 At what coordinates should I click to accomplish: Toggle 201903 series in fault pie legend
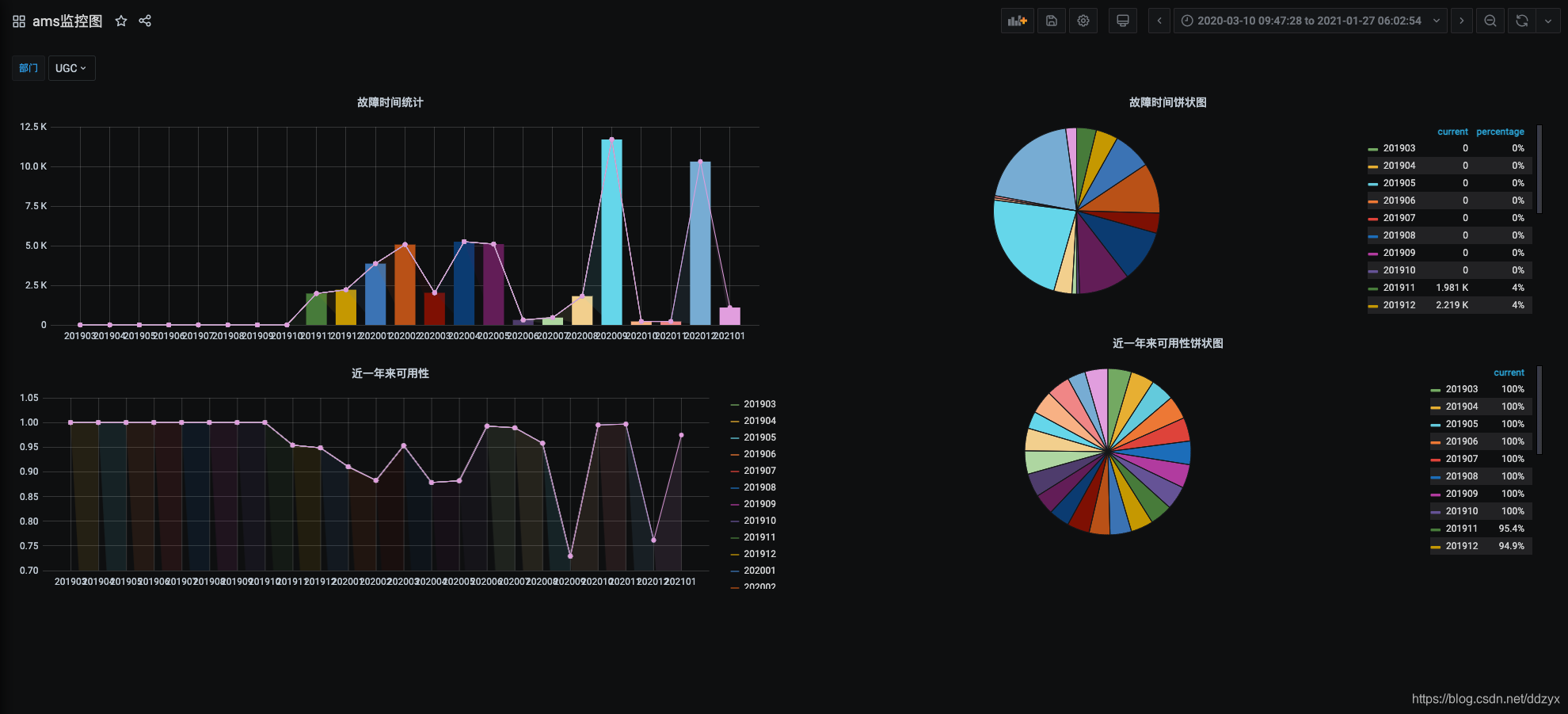click(1399, 148)
